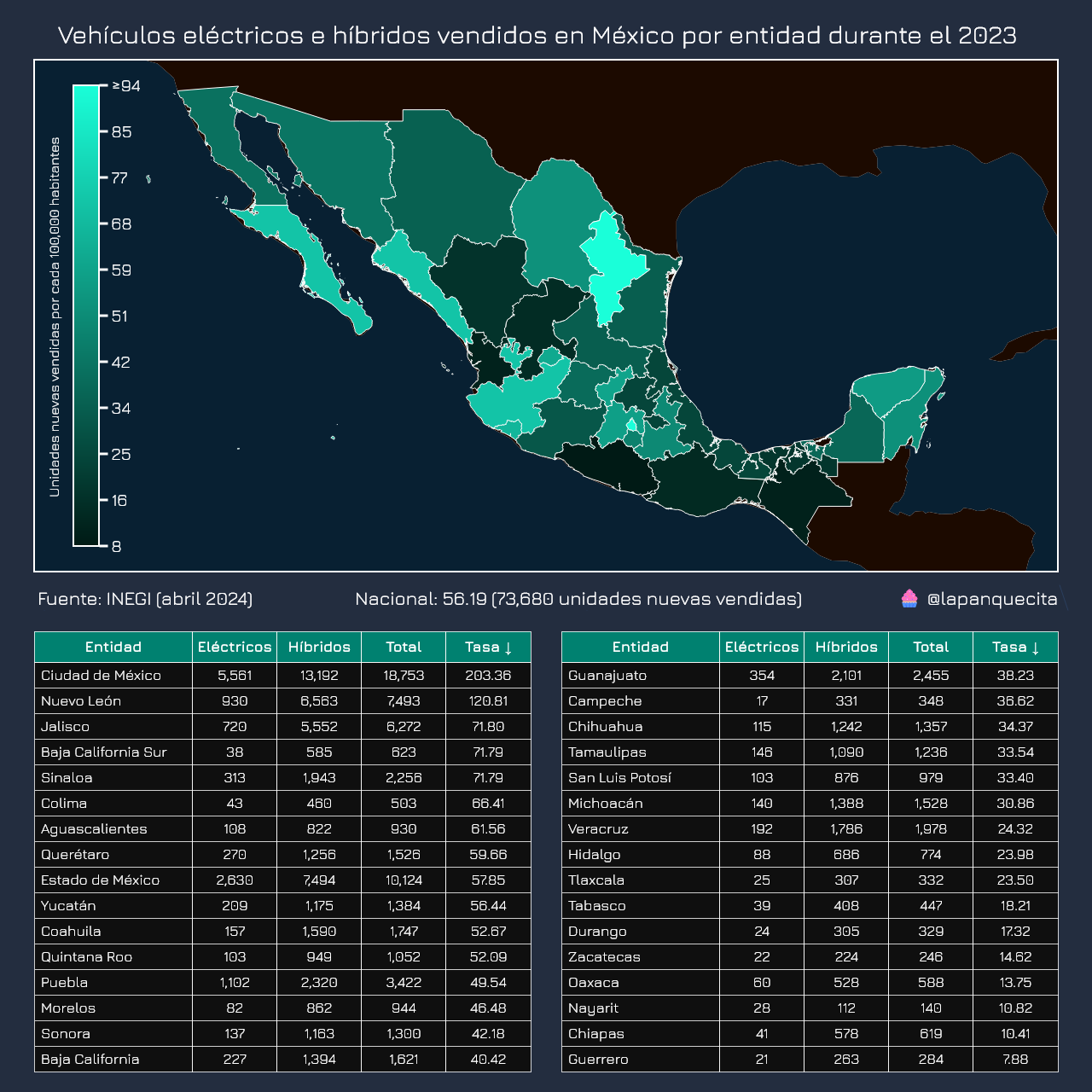The height and width of the screenshot is (1092, 1092).
Task: Click the Total header in left table
Action: (x=404, y=647)
